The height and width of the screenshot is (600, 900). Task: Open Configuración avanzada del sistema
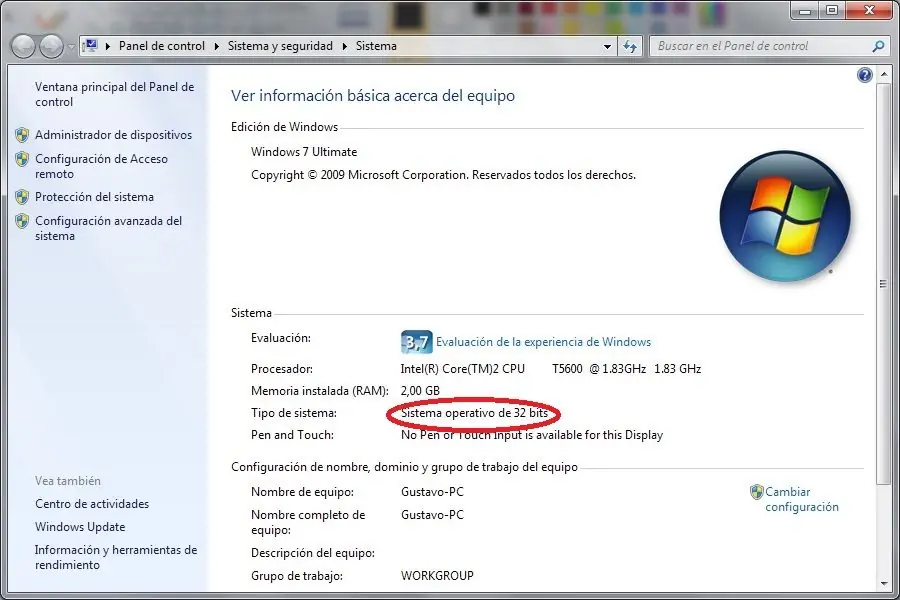tap(108, 228)
